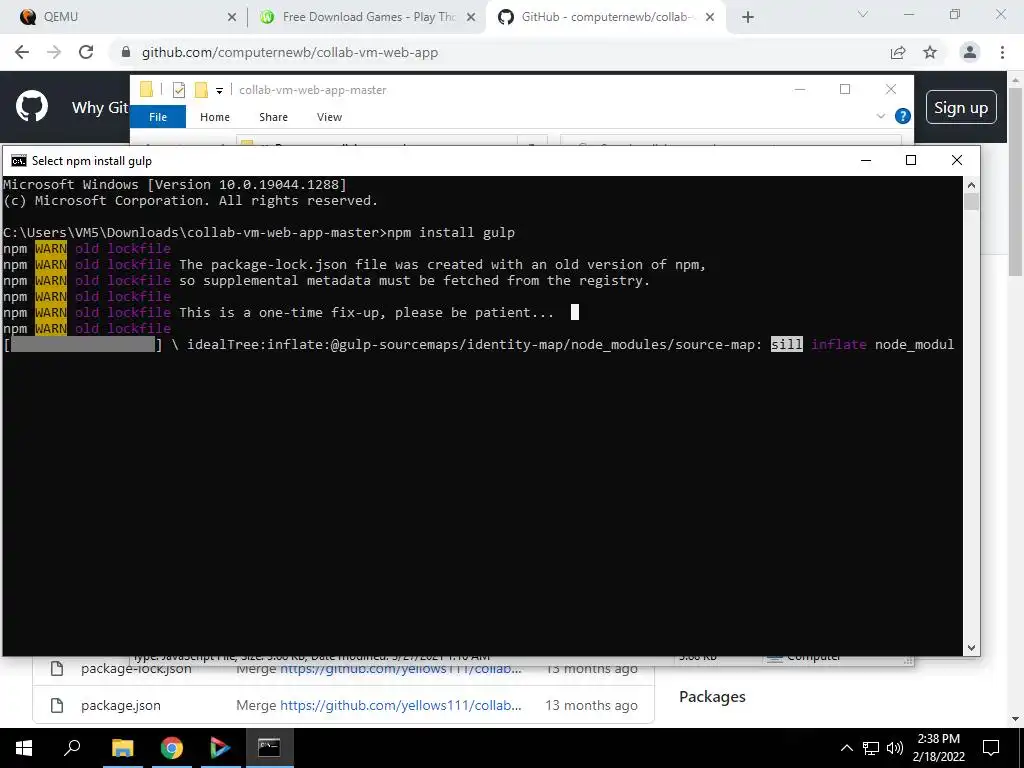Maximize the Explorer window
The height and width of the screenshot is (768, 1024).
click(x=845, y=89)
